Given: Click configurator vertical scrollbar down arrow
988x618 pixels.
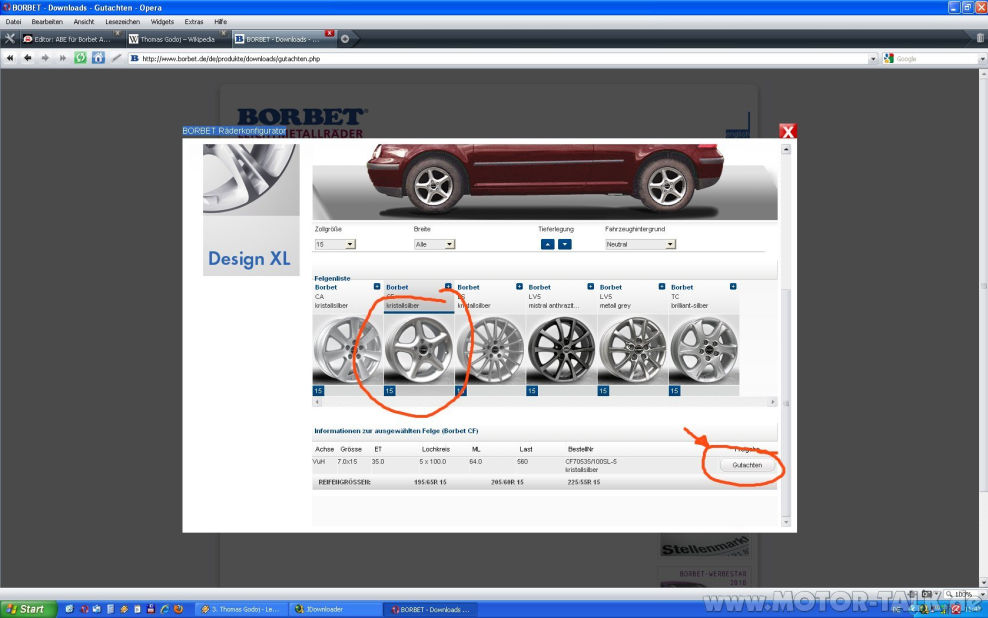Looking at the screenshot, I should pyautogui.click(x=786, y=522).
